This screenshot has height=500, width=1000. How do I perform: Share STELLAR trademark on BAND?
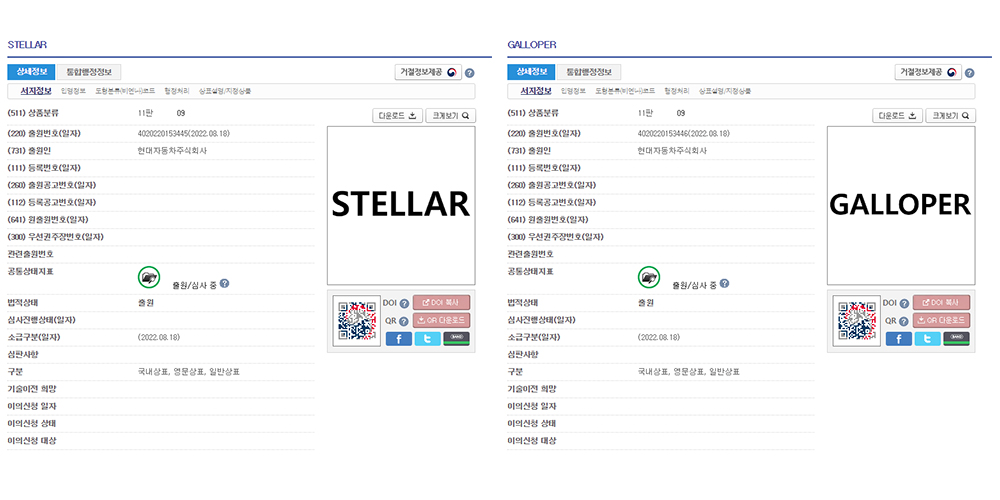tap(456, 339)
